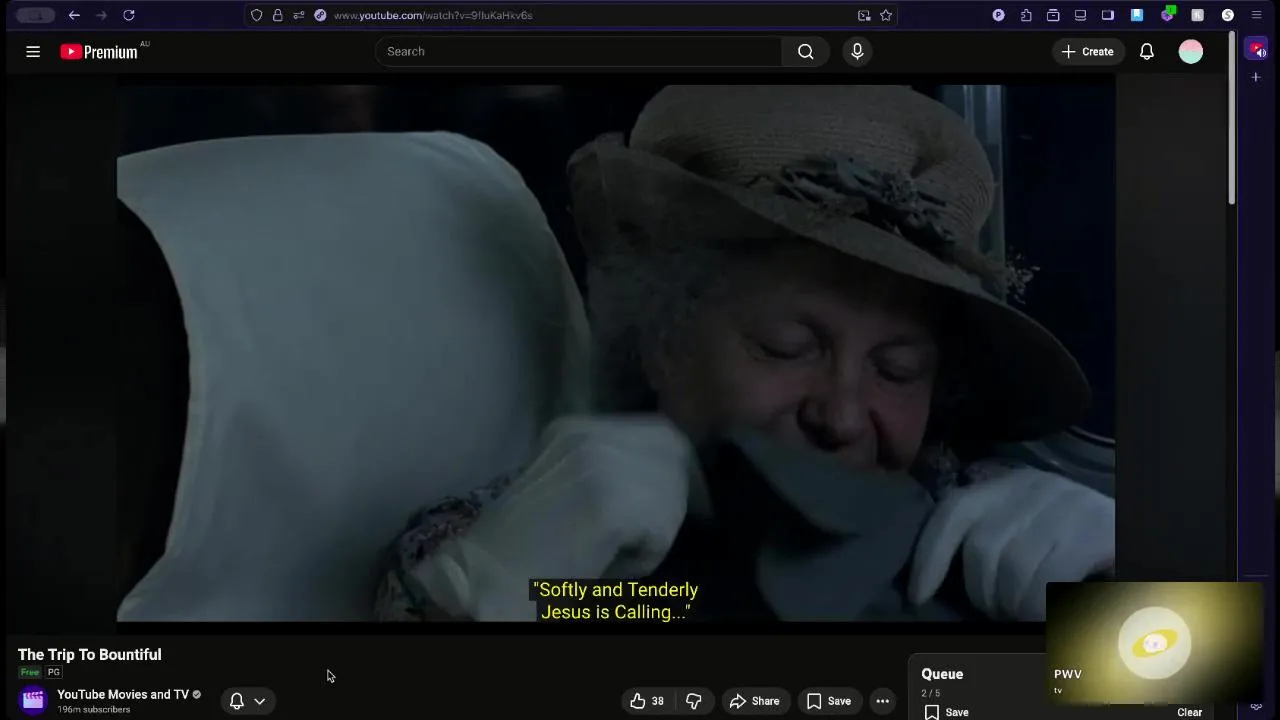Screen dimensions: 1280x720
Task: Click the green Free badge
Action: click(30, 672)
